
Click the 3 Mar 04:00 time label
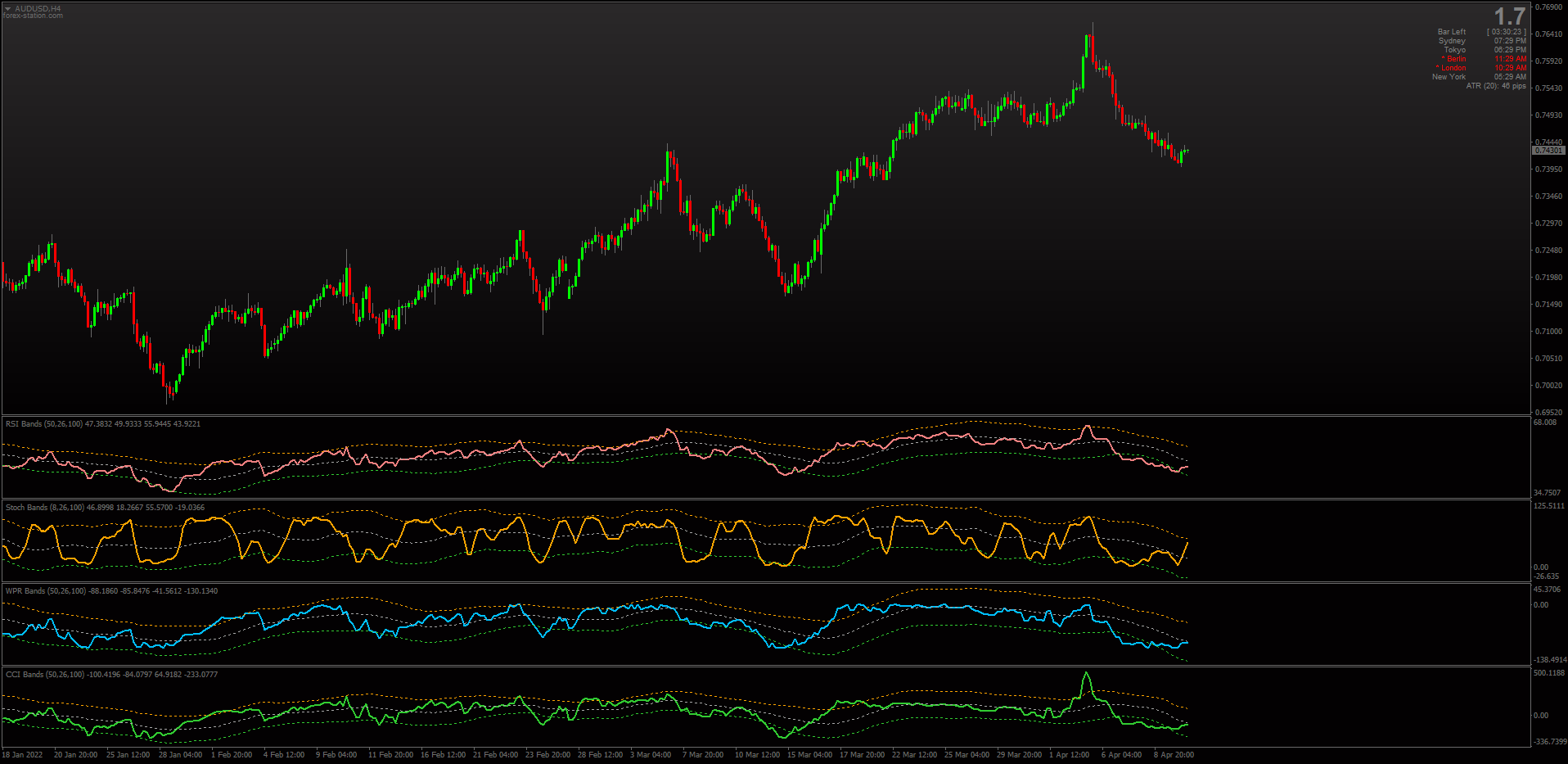651,755
